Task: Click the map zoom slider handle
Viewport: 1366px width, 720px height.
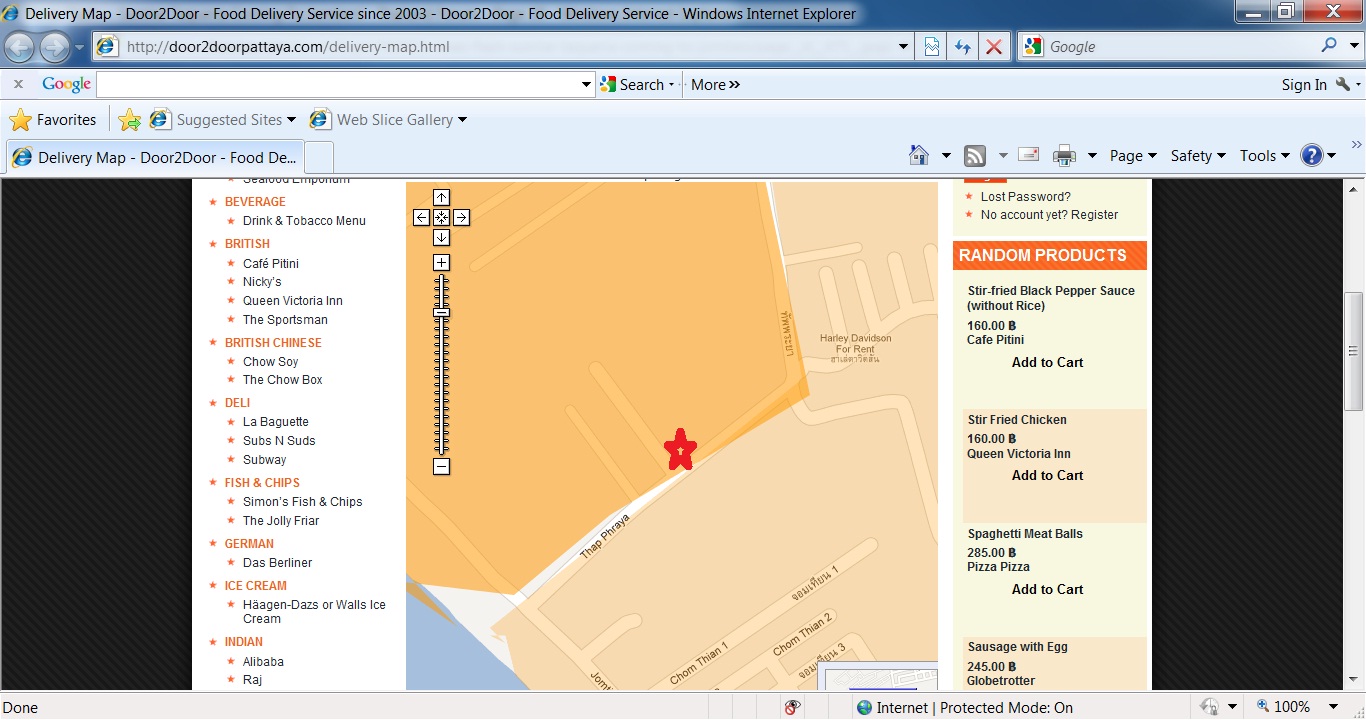Action: (441, 312)
